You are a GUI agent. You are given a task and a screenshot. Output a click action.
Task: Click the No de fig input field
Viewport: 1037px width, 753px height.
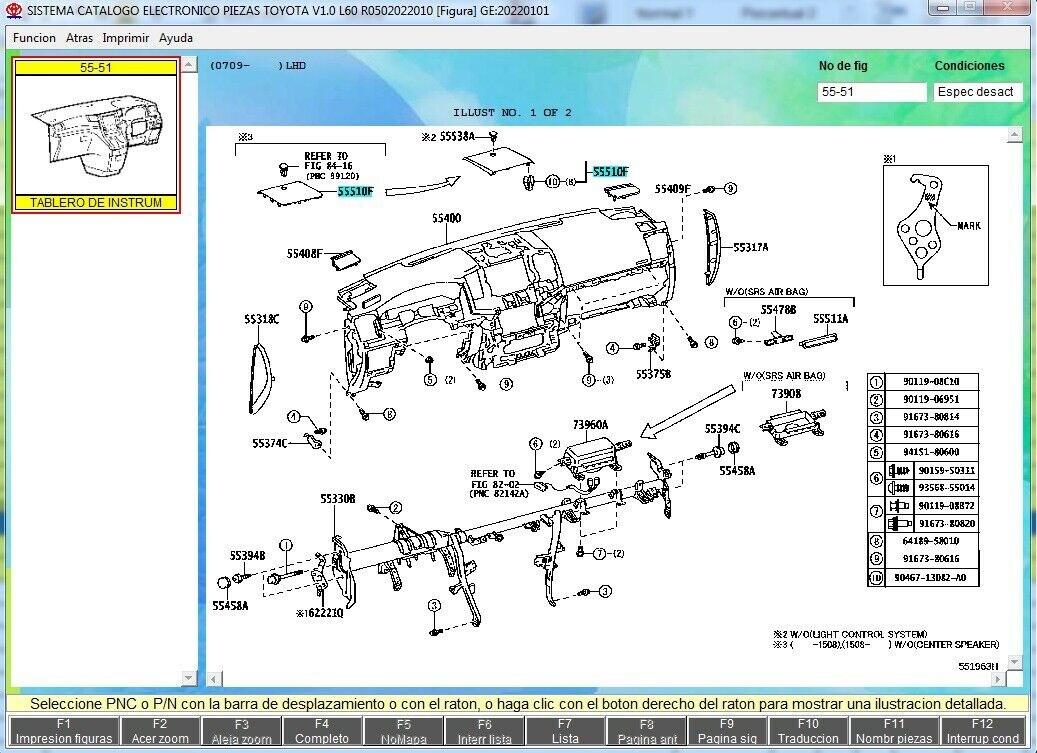coord(871,92)
